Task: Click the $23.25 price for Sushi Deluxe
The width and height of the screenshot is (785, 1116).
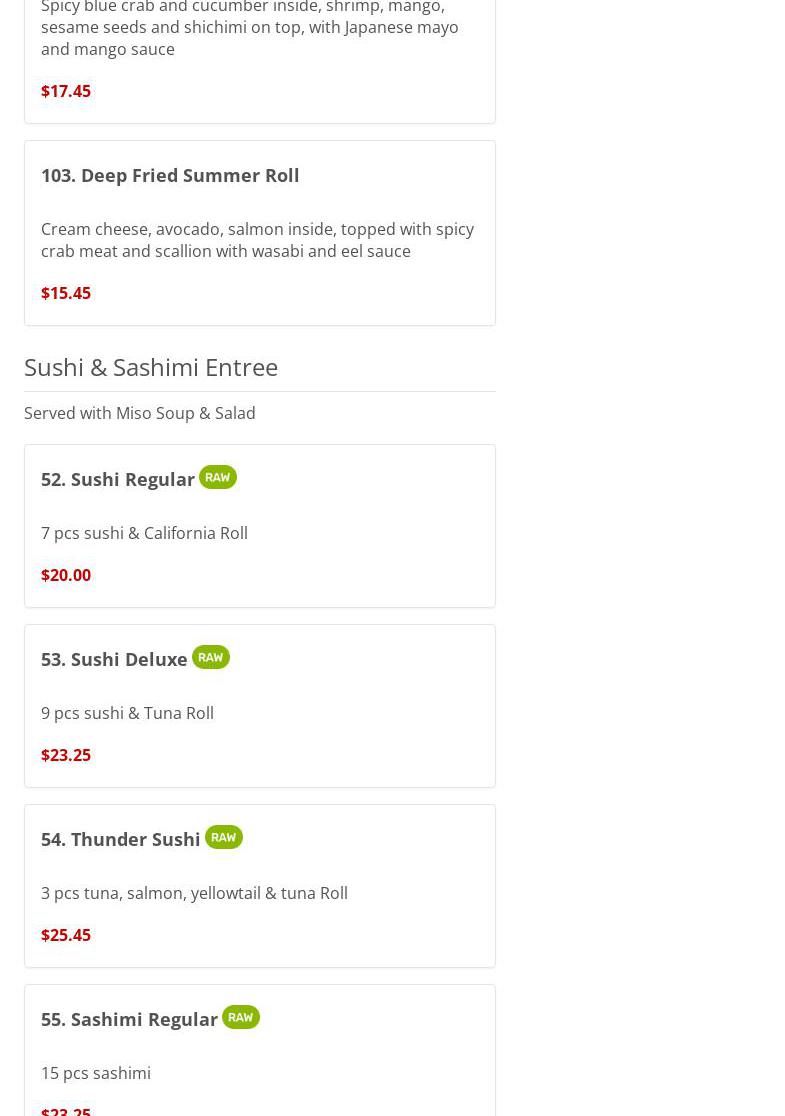Action: pos(66,755)
